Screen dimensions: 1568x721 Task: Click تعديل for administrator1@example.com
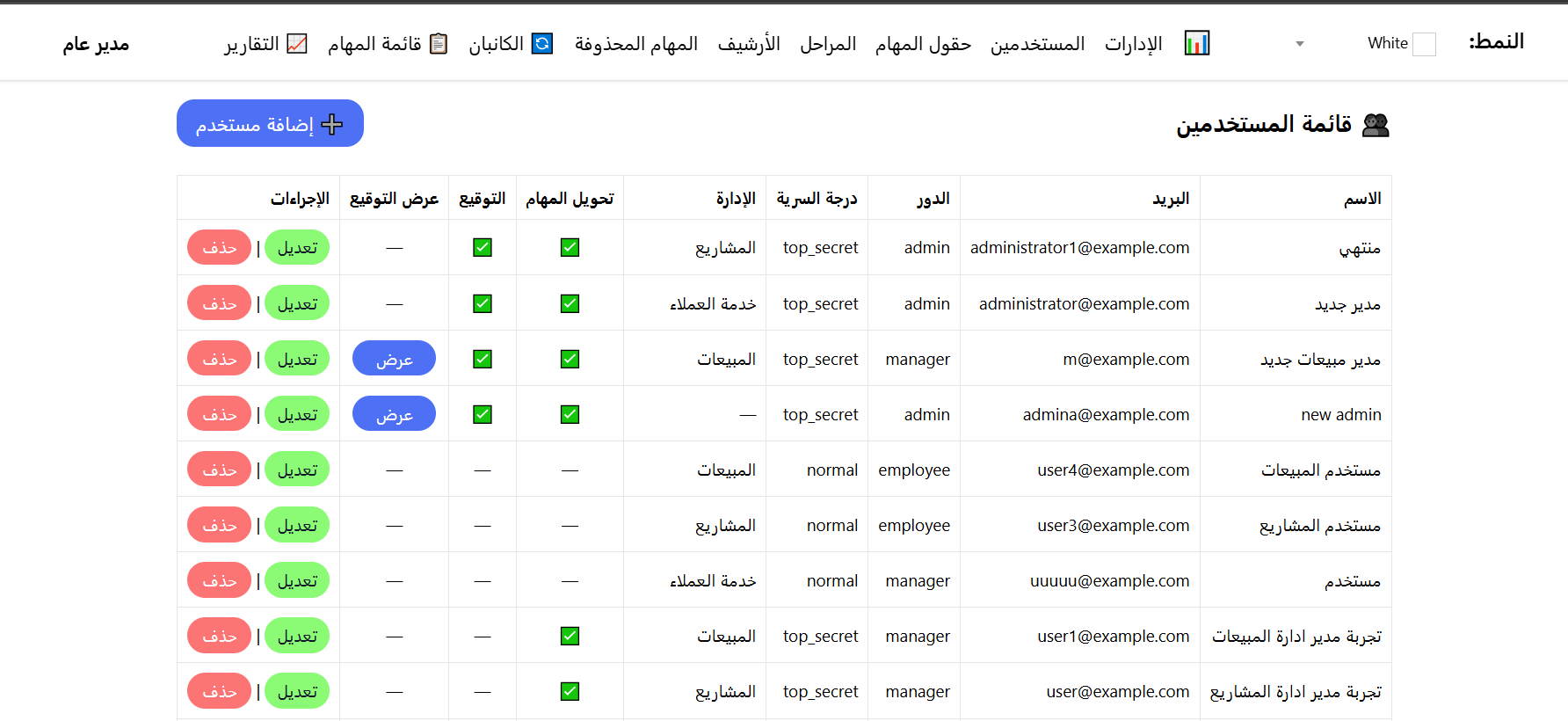297,247
